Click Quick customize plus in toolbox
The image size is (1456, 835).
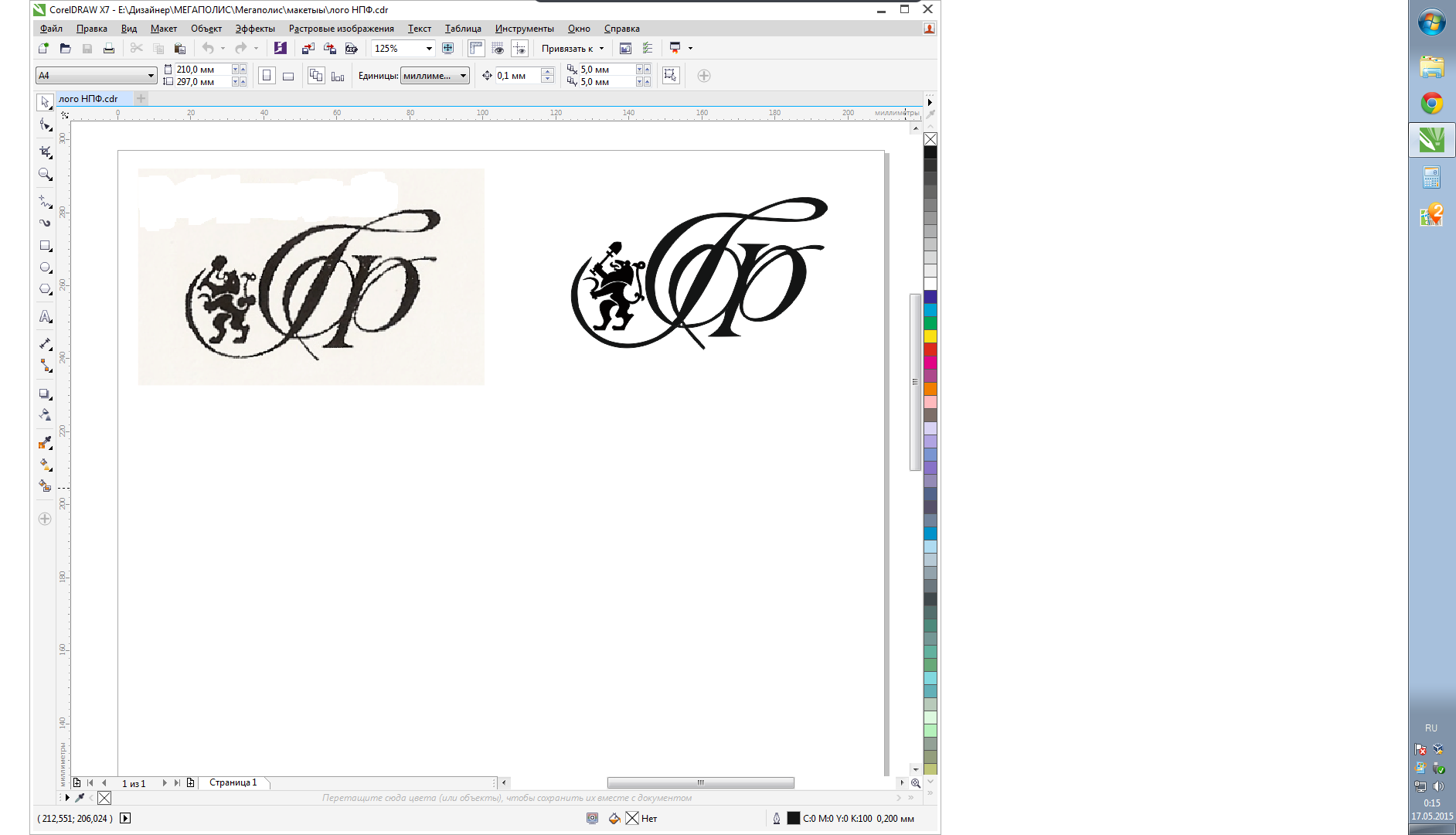click(x=45, y=519)
